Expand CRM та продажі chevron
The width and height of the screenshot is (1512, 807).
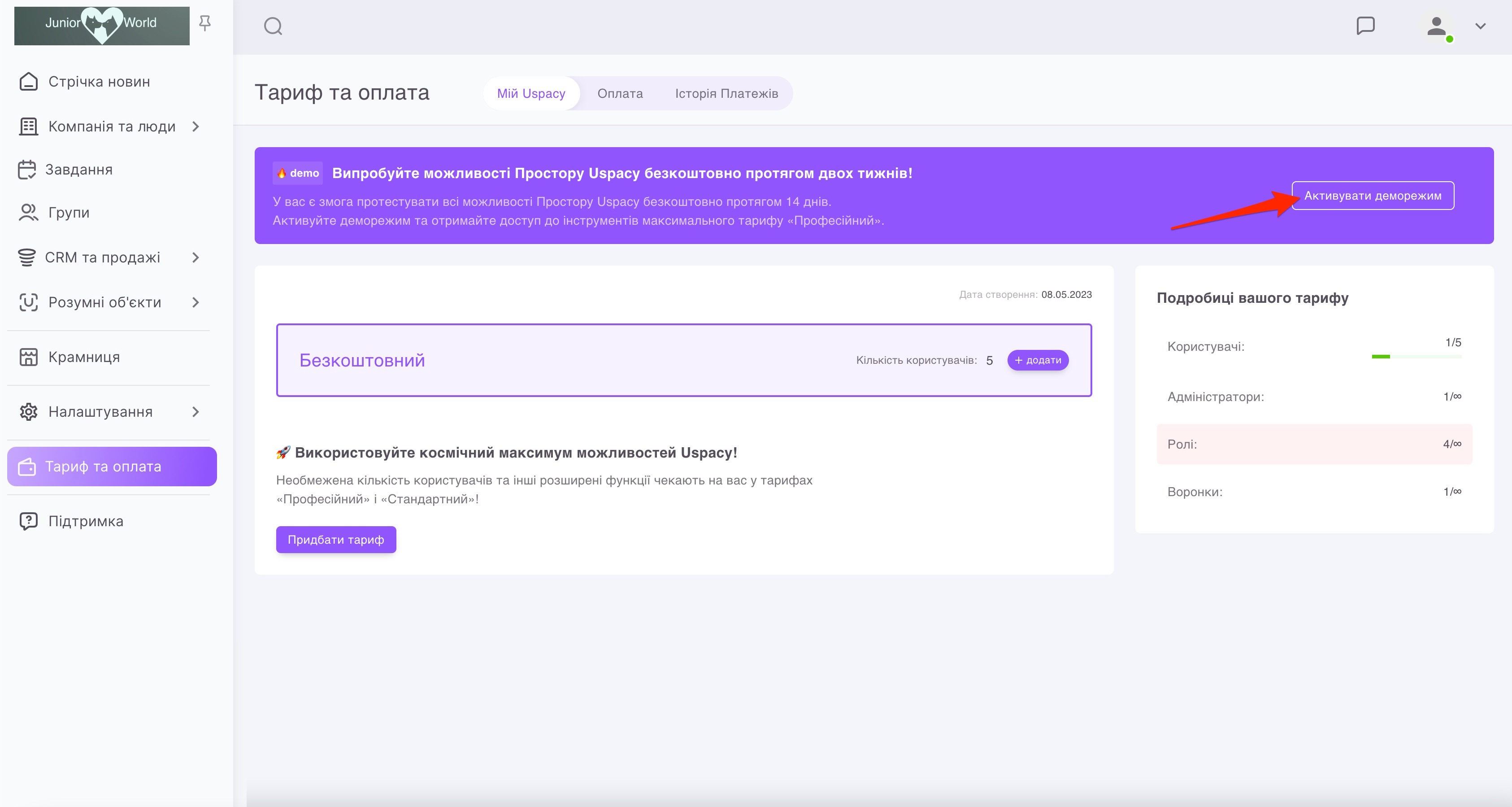[x=196, y=257]
